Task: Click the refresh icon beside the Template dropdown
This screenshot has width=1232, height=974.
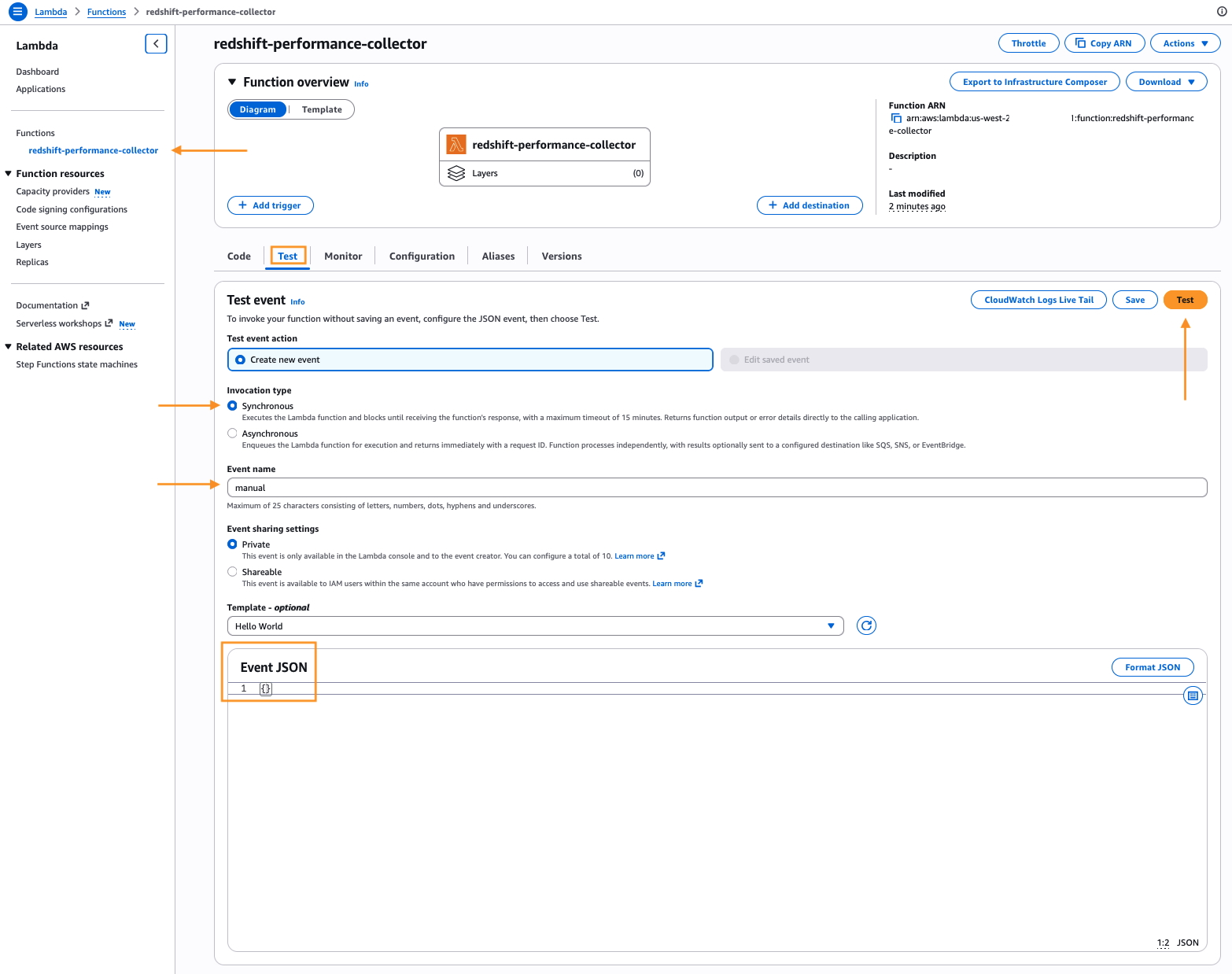Action: click(x=866, y=625)
